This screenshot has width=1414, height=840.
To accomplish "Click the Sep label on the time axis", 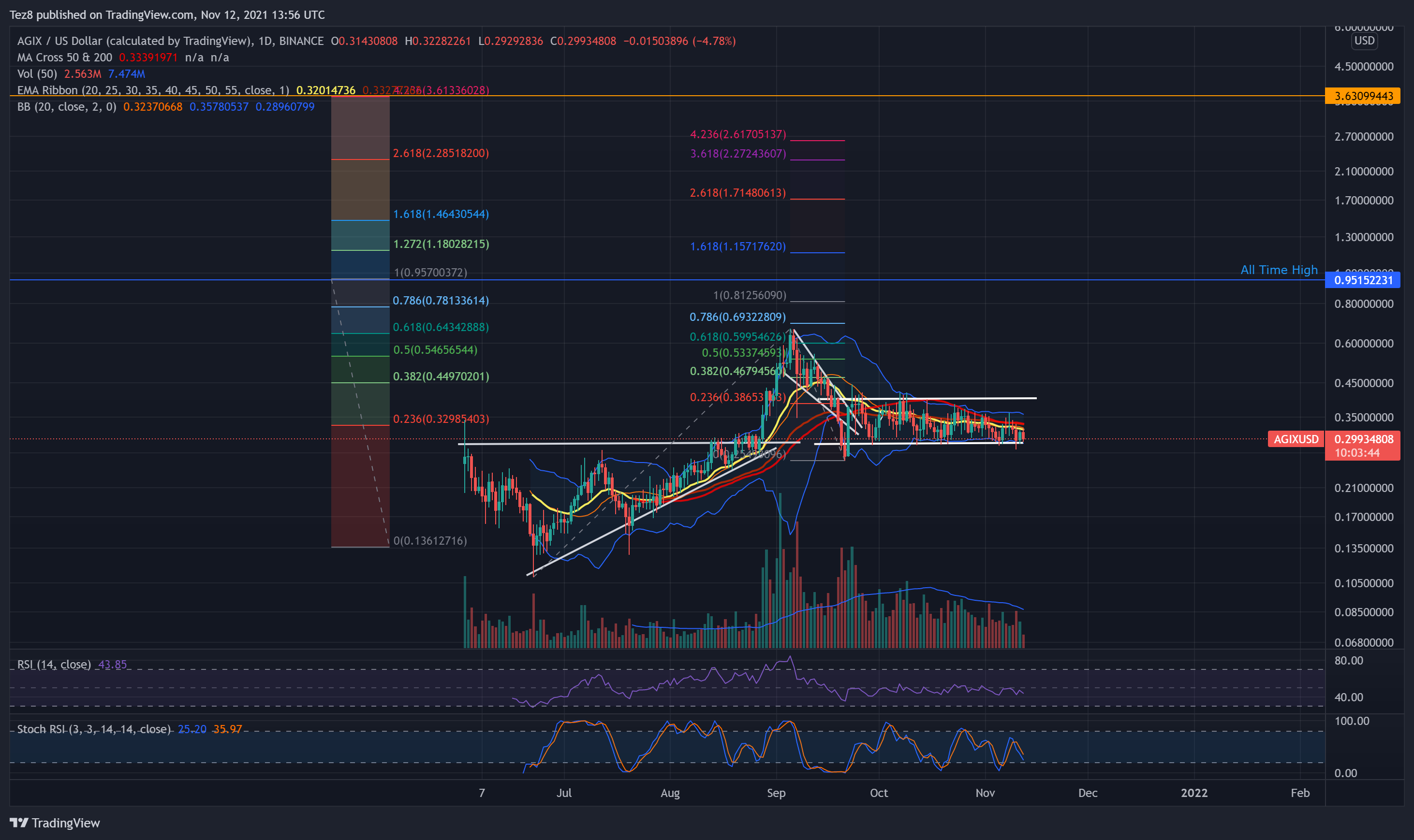I will (x=776, y=793).
